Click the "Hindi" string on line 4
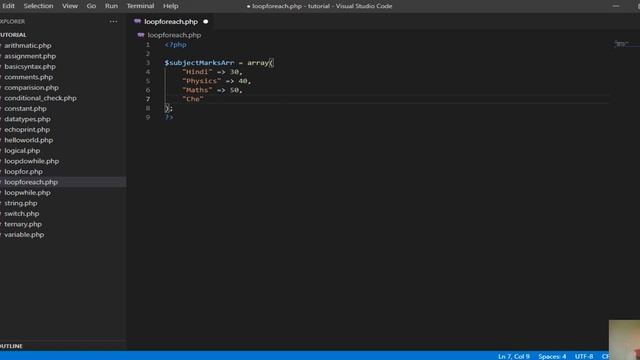 [197, 72]
